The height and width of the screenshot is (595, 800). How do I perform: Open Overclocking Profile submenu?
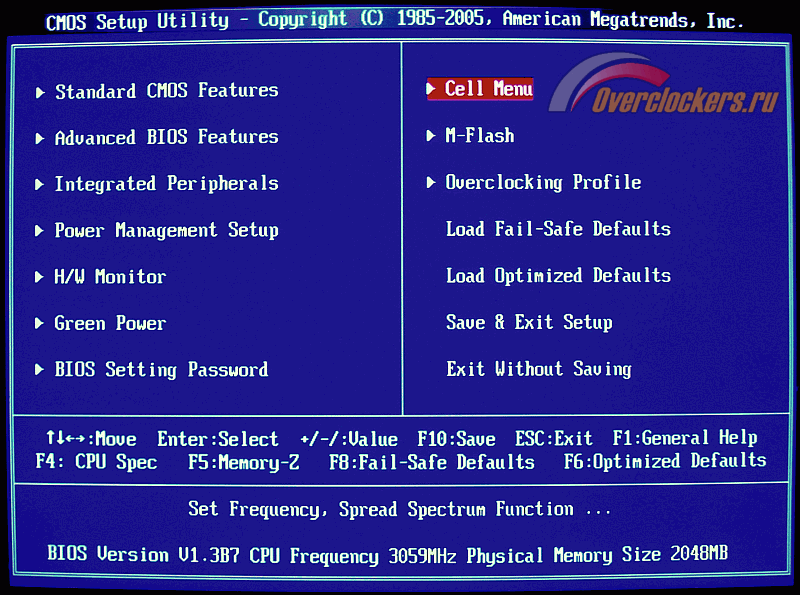[543, 182]
